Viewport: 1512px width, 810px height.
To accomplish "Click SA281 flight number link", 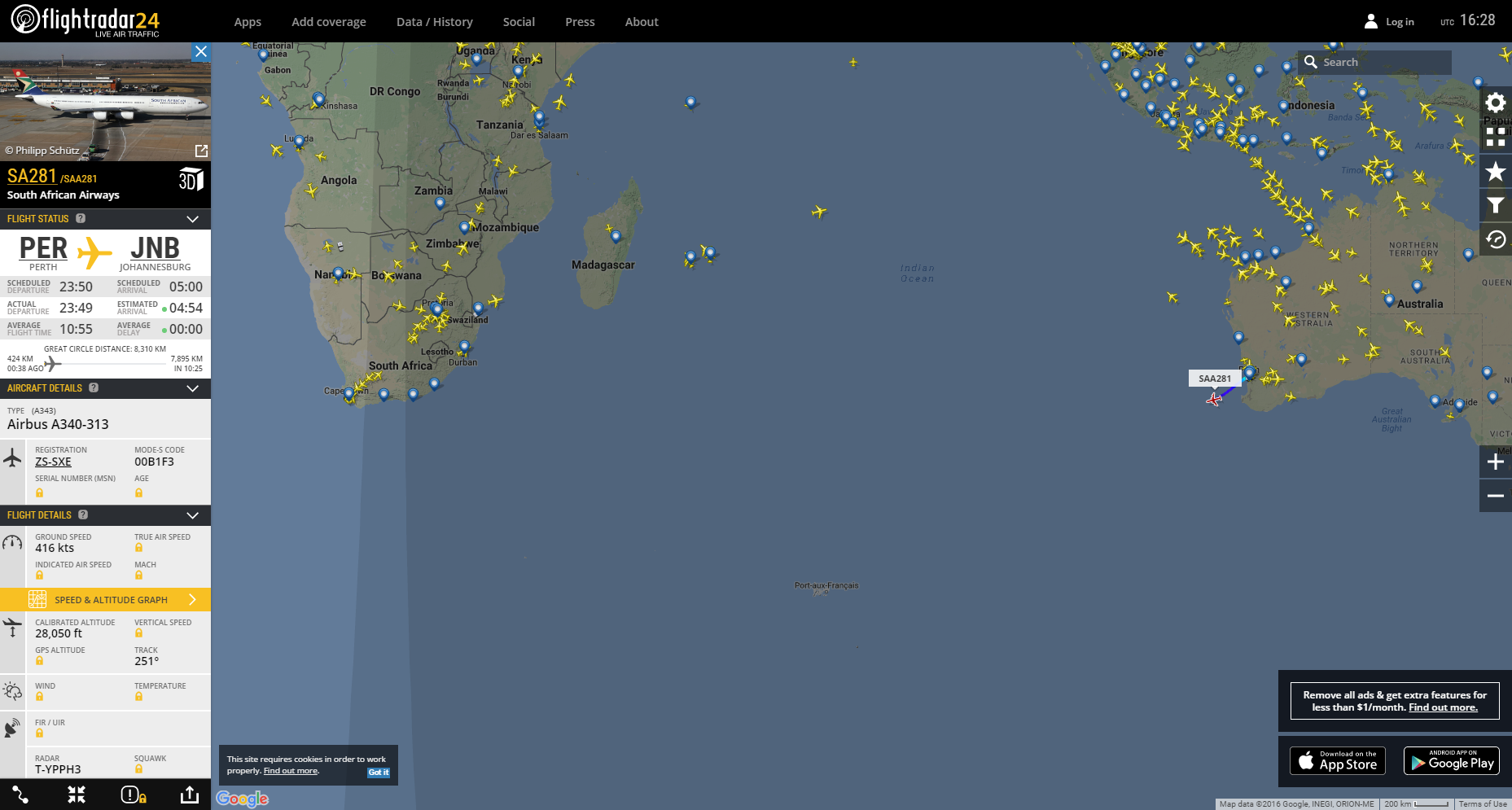I will click(x=32, y=176).
